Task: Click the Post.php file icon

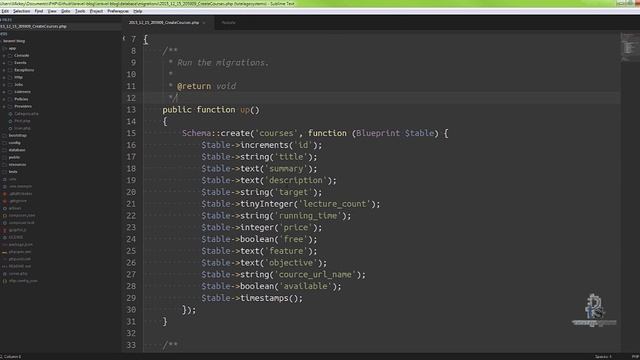Action: (x=11, y=121)
